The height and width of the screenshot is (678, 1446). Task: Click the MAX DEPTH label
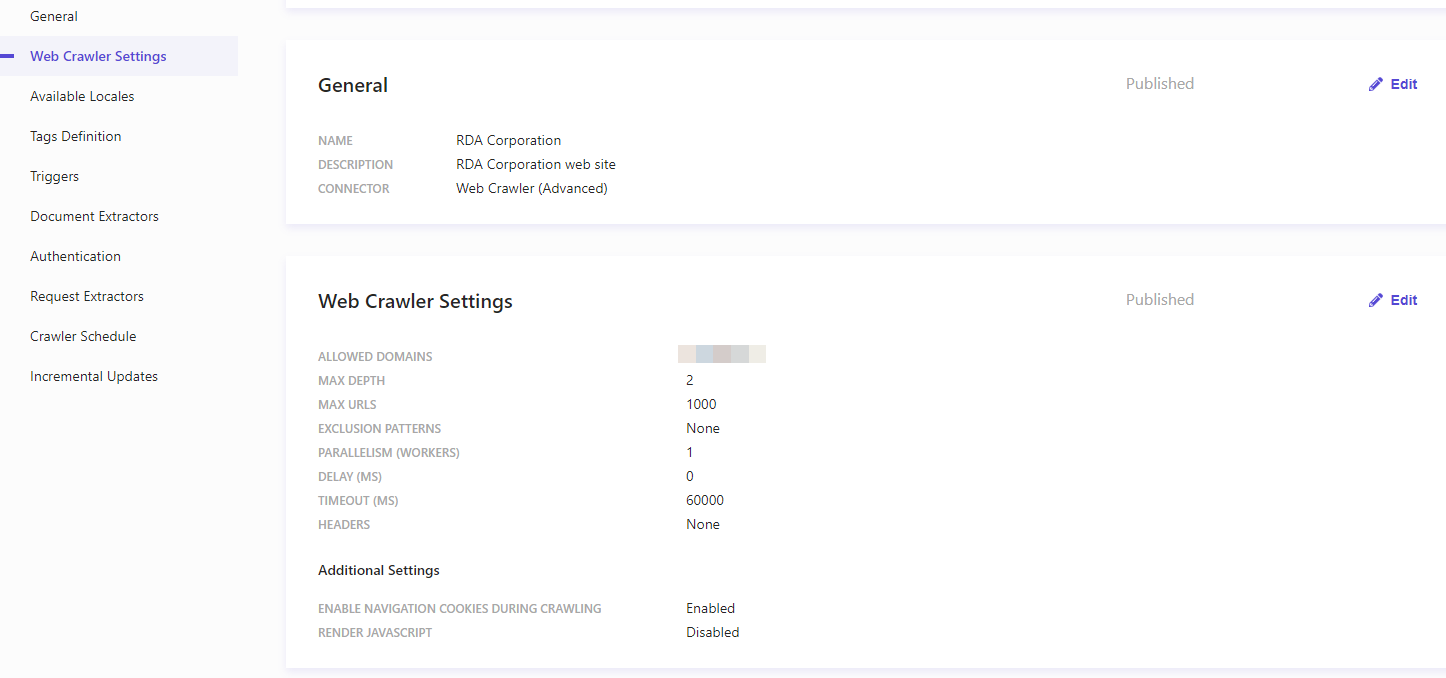coord(351,381)
